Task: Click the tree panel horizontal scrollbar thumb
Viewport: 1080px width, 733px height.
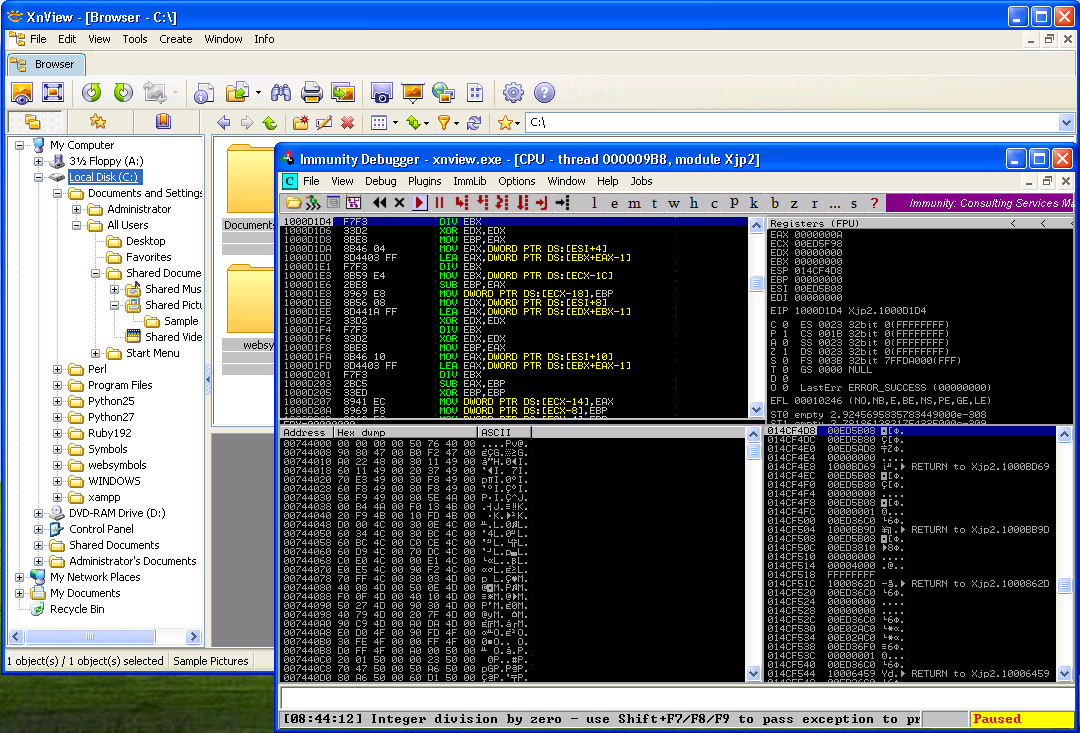Action: tap(91, 637)
